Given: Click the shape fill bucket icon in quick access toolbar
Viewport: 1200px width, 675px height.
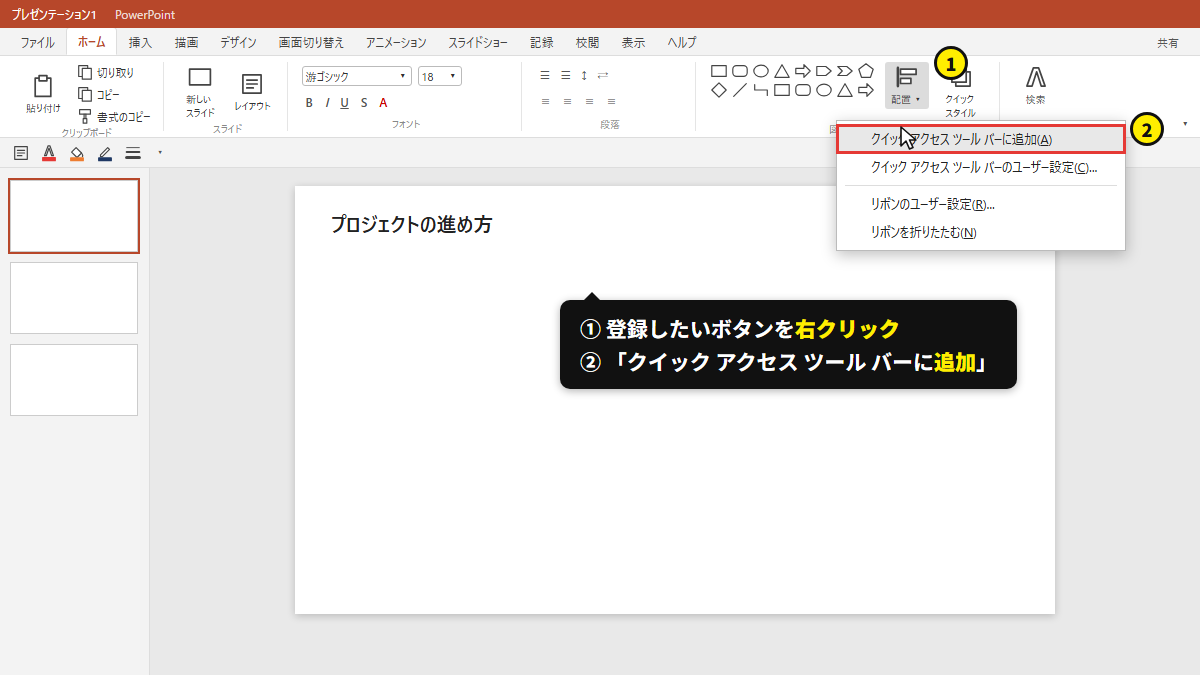Looking at the screenshot, I should (x=77, y=153).
